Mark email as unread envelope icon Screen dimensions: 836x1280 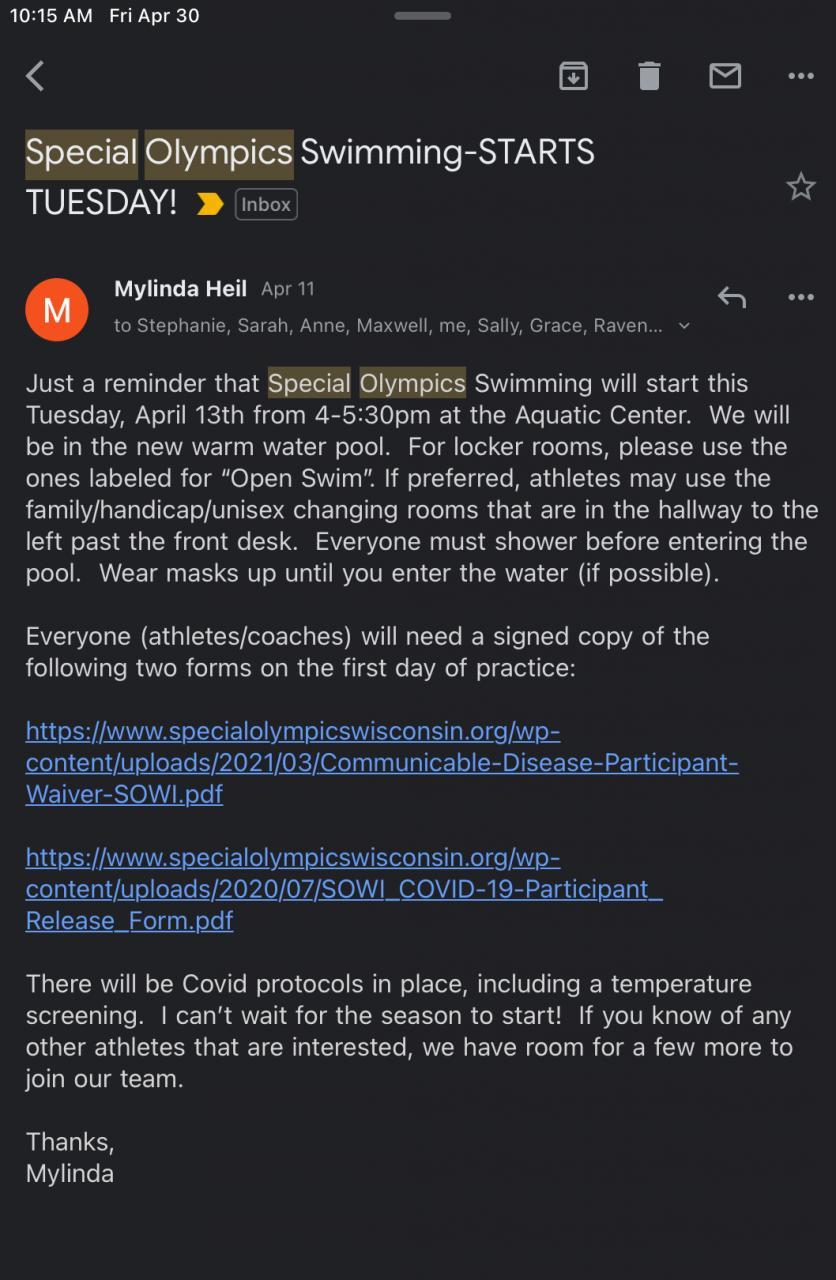click(725, 76)
